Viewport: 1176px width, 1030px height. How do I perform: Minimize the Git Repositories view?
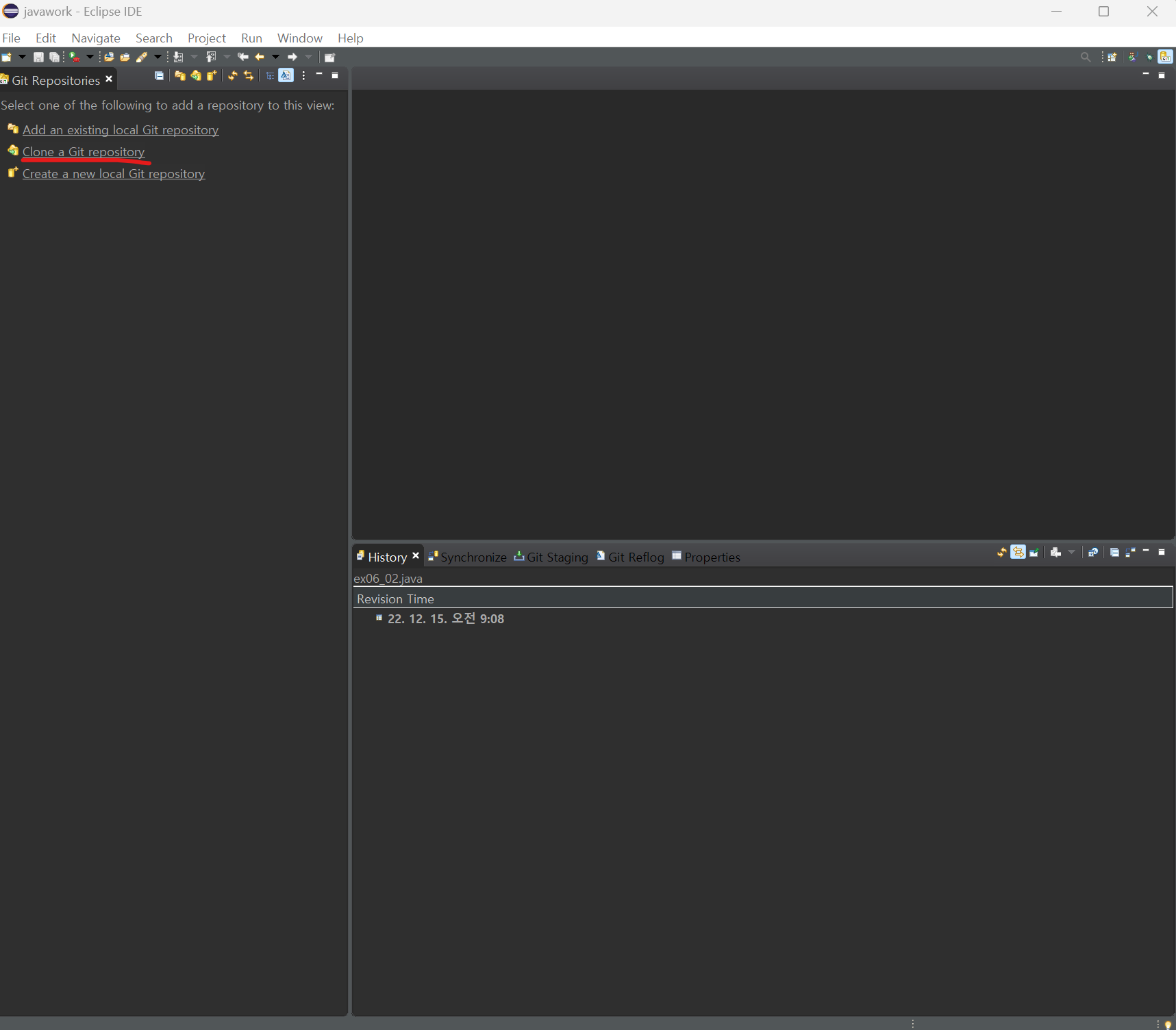pyautogui.click(x=319, y=74)
